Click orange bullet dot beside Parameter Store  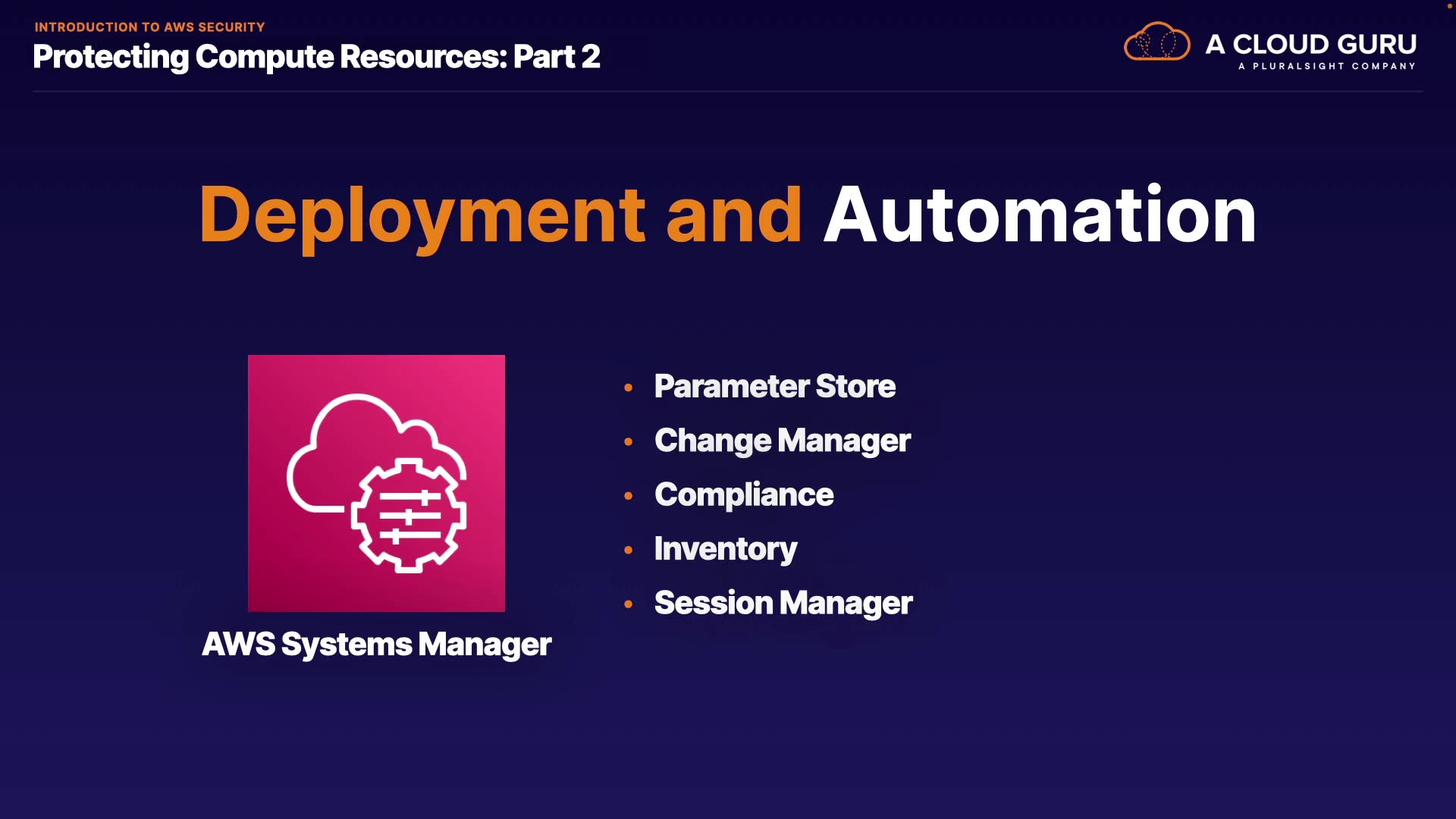point(628,388)
